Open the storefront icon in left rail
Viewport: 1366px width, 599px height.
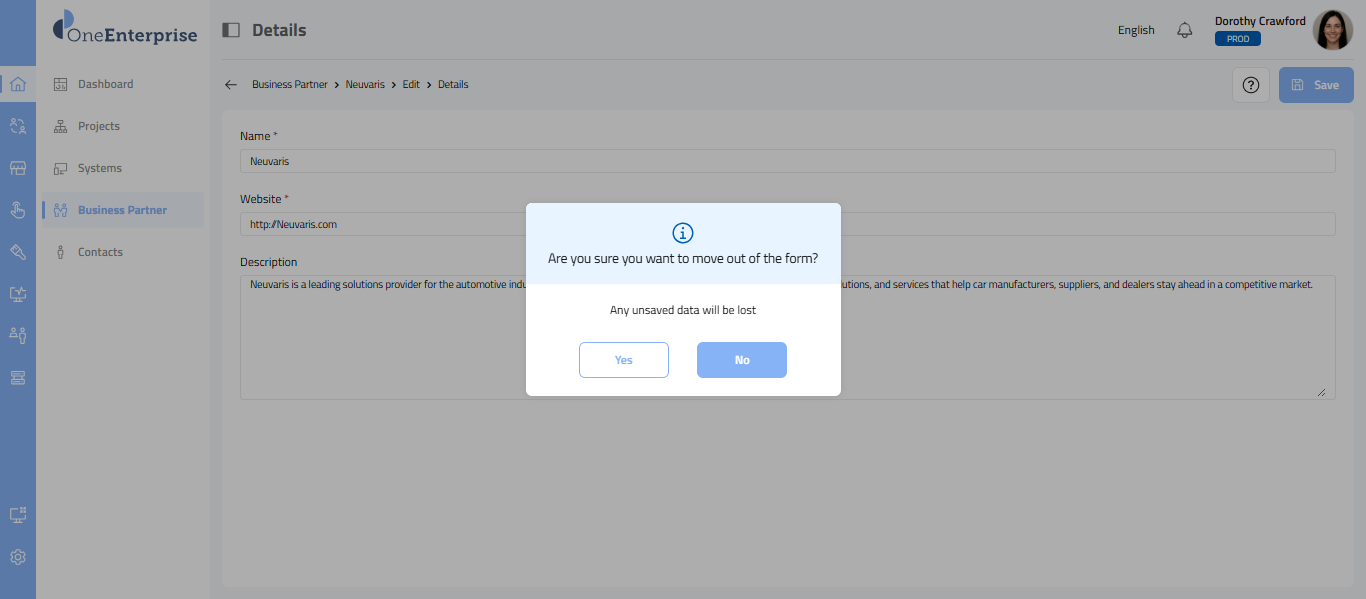[17, 168]
